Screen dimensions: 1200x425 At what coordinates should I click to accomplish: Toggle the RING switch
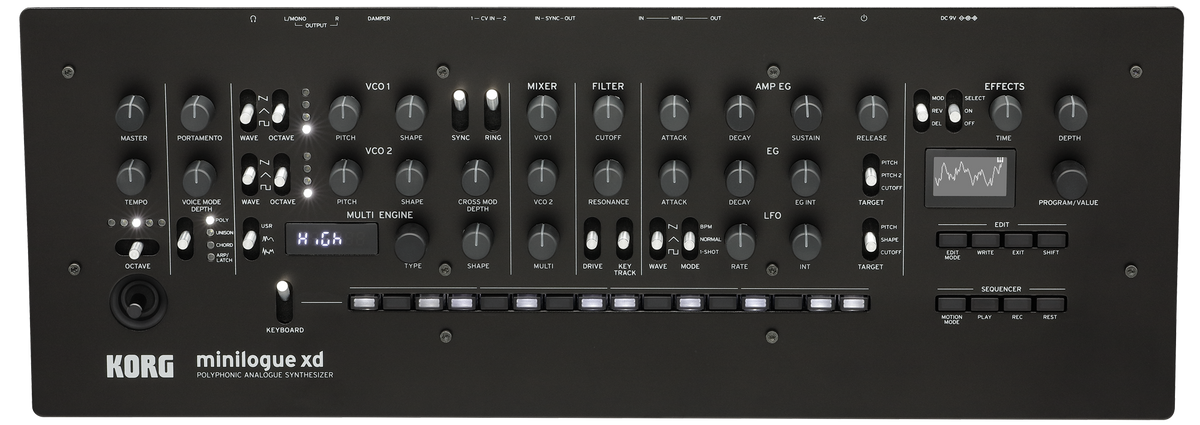coord(492,108)
